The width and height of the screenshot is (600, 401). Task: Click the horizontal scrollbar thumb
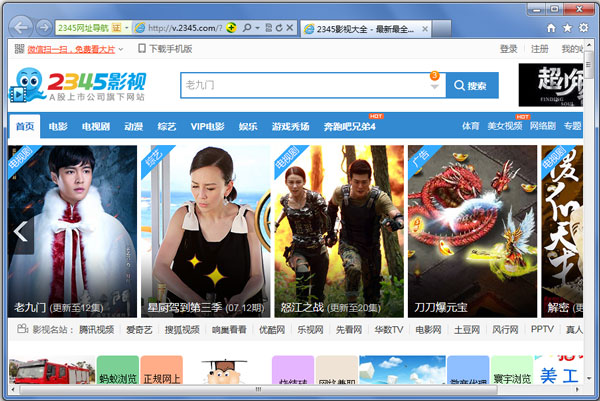pyautogui.click(x=259, y=390)
